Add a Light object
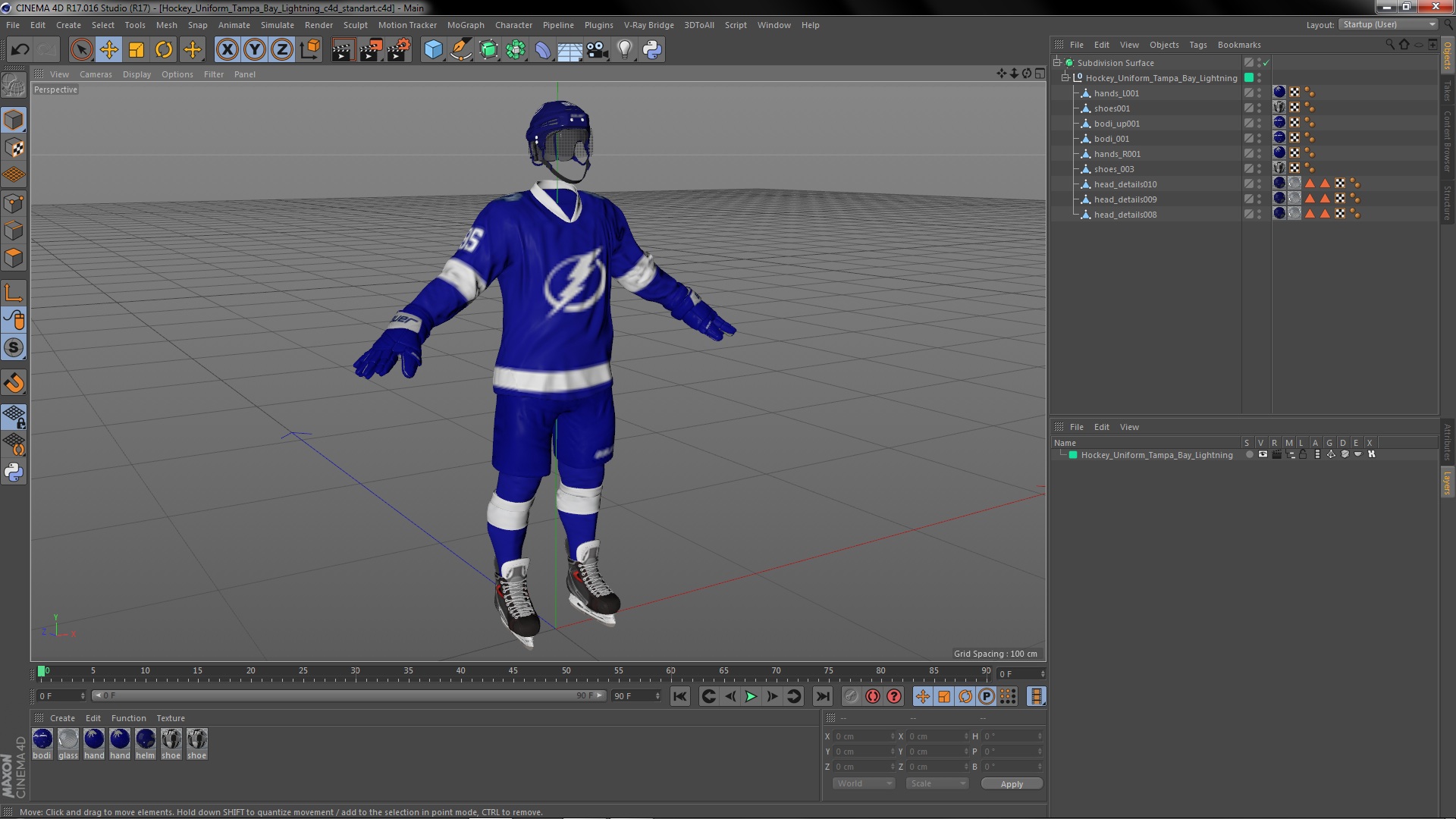 point(624,50)
